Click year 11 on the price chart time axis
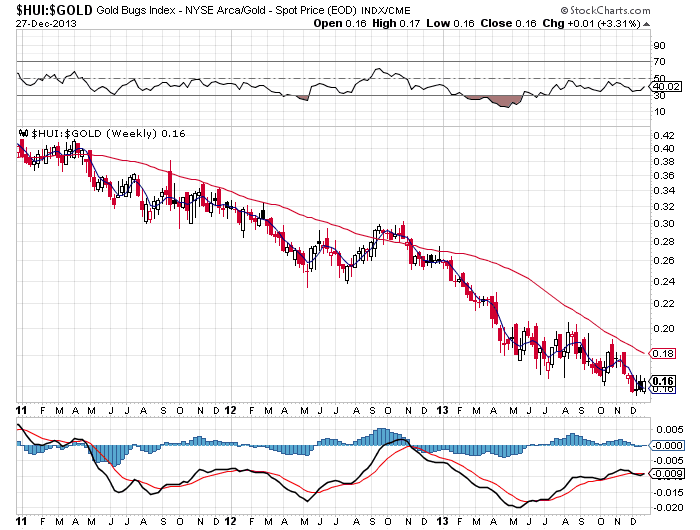This screenshot has height=530, width=700. [21, 410]
